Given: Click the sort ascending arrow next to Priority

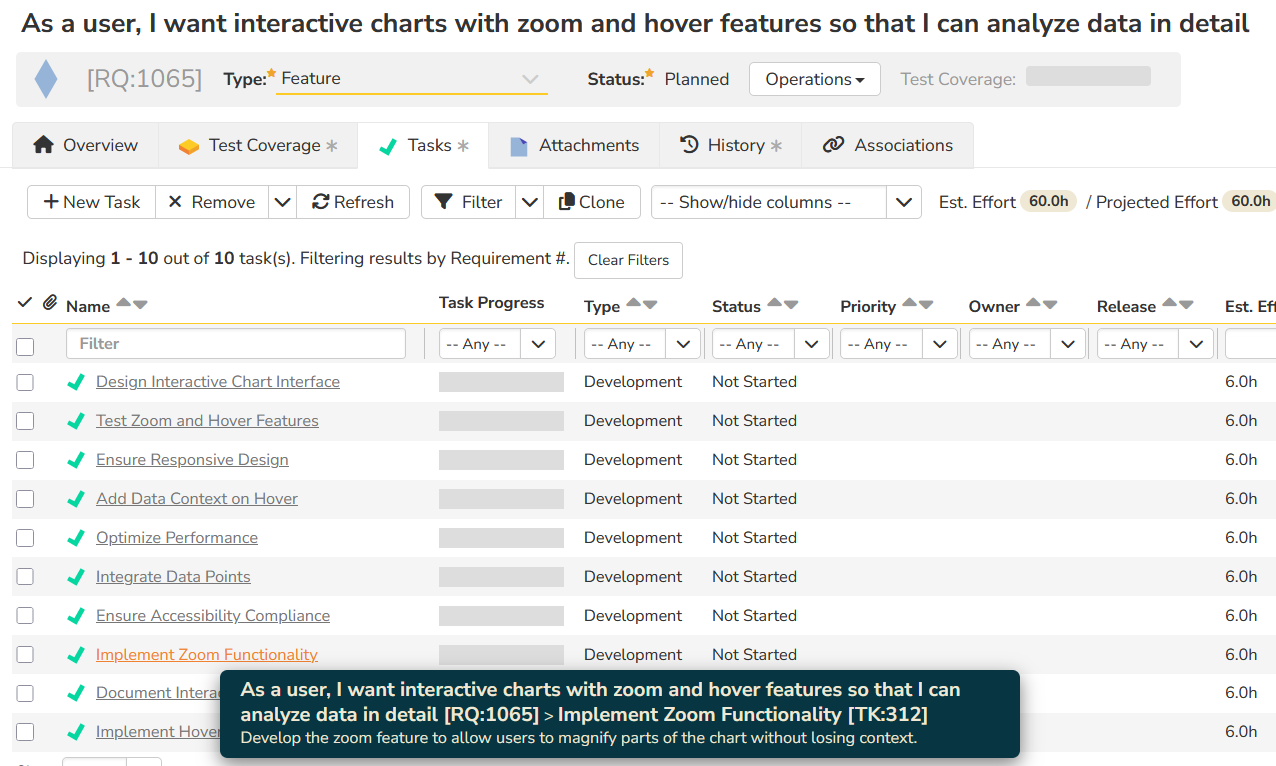Looking at the screenshot, I should [909, 304].
